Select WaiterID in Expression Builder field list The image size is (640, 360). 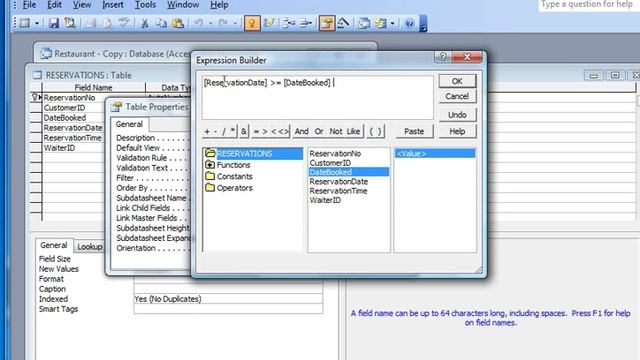[325, 200]
